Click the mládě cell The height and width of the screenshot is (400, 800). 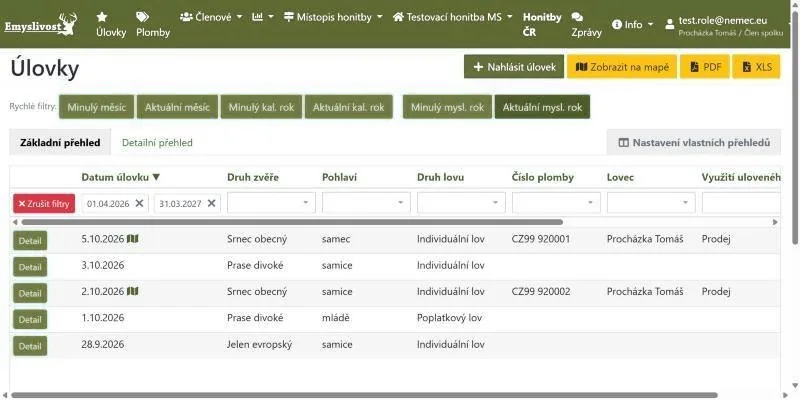click(336, 318)
